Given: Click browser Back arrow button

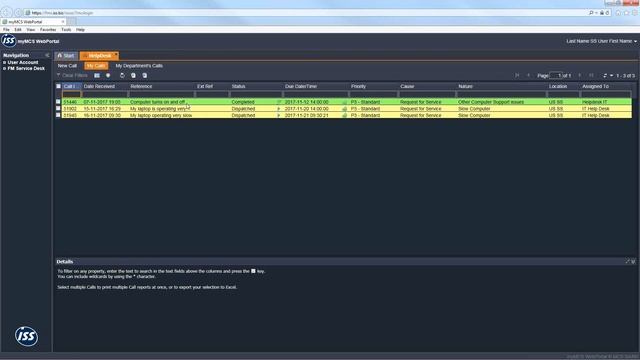Looking at the screenshot, I should point(7,13).
